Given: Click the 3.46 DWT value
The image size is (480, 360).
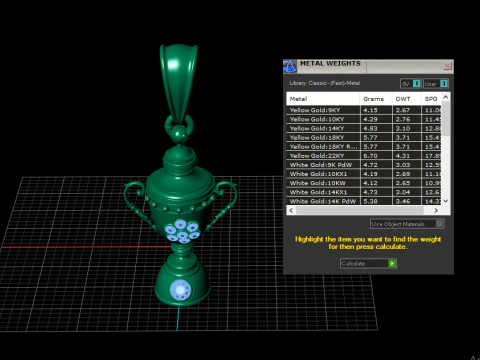Looking at the screenshot, I should pyautogui.click(x=403, y=201).
